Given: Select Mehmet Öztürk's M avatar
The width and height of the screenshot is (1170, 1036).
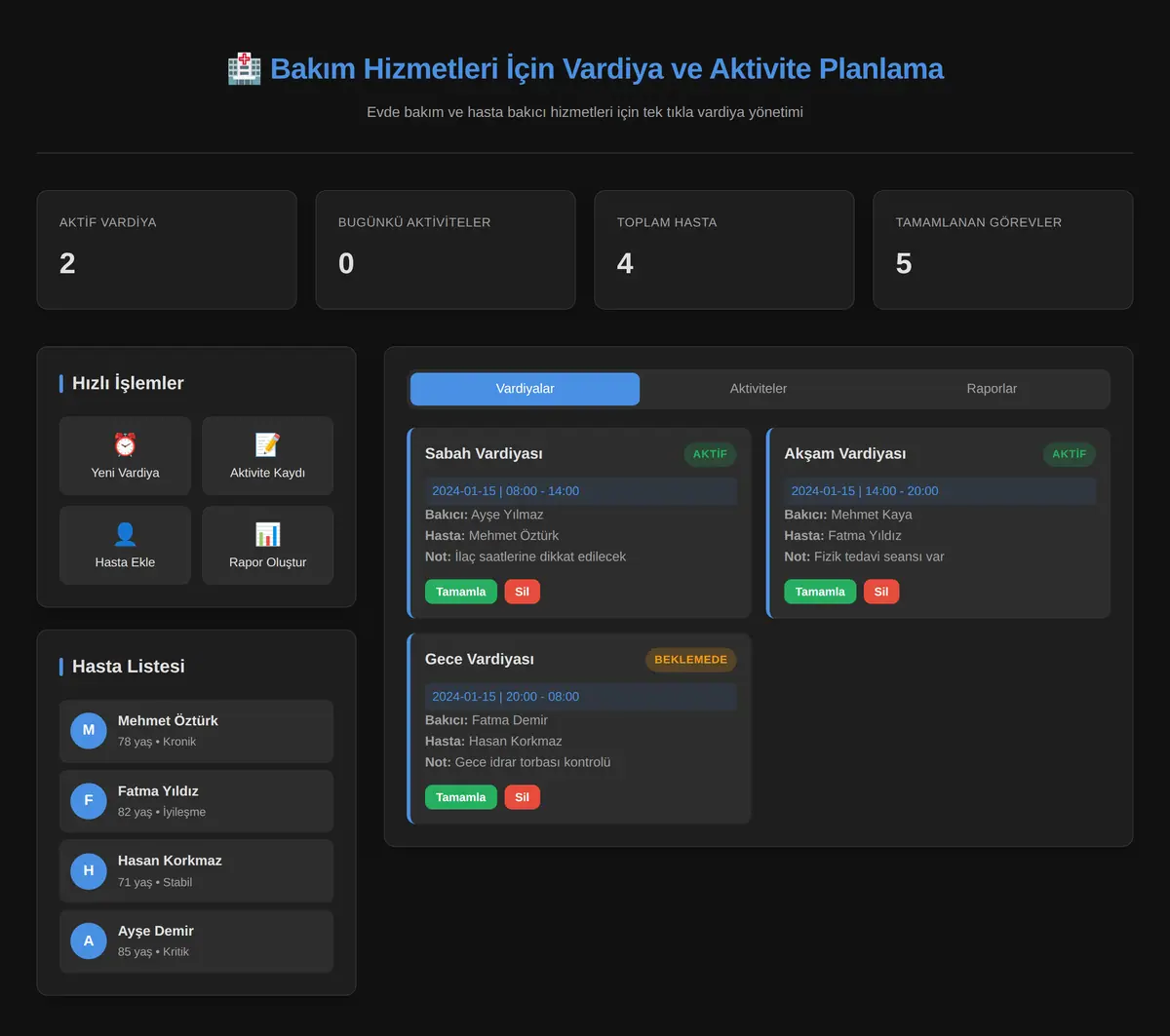Looking at the screenshot, I should point(89,730).
